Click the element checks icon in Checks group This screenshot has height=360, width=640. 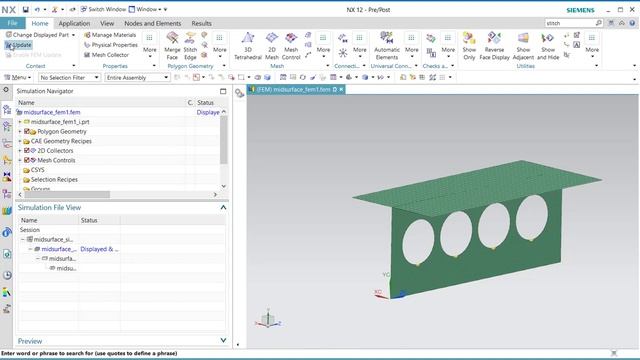[431, 38]
